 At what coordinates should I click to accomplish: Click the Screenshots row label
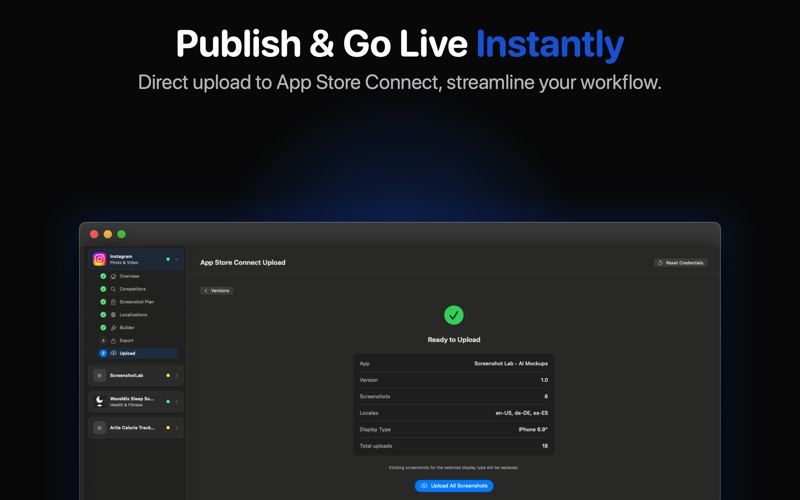(374, 396)
